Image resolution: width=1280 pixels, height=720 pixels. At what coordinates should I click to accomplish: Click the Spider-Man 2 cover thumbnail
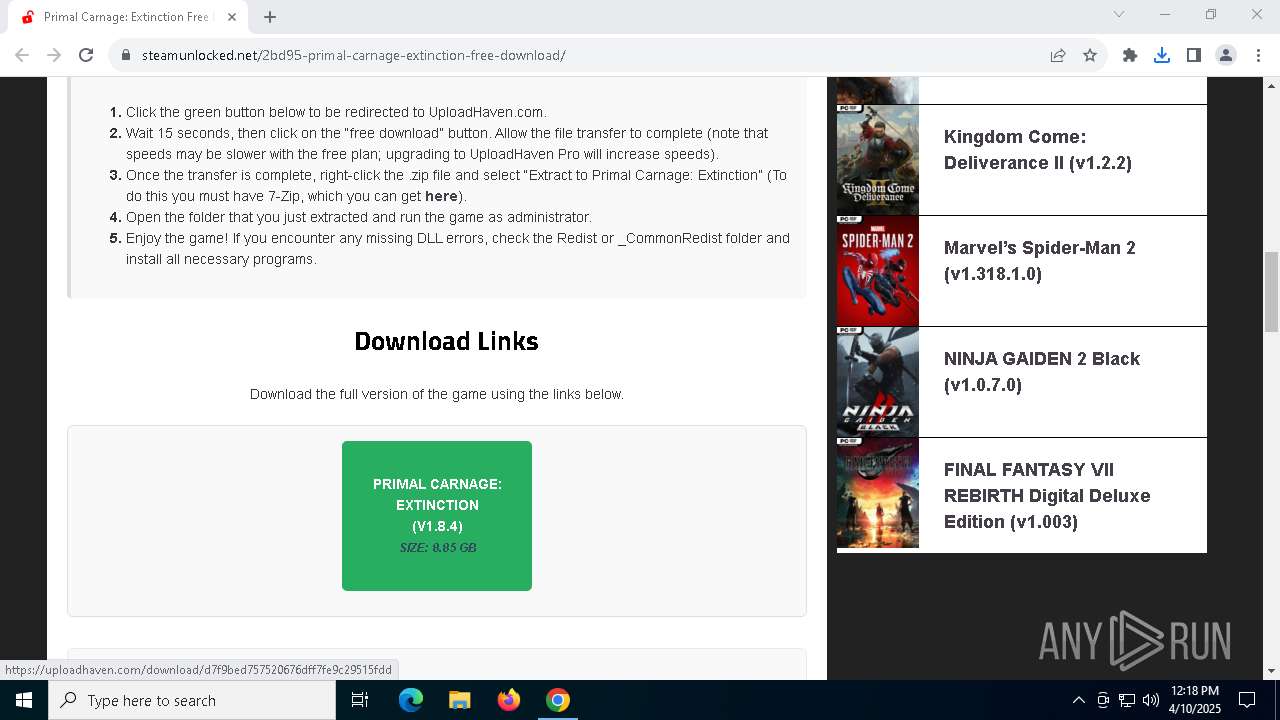pyautogui.click(x=878, y=271)
